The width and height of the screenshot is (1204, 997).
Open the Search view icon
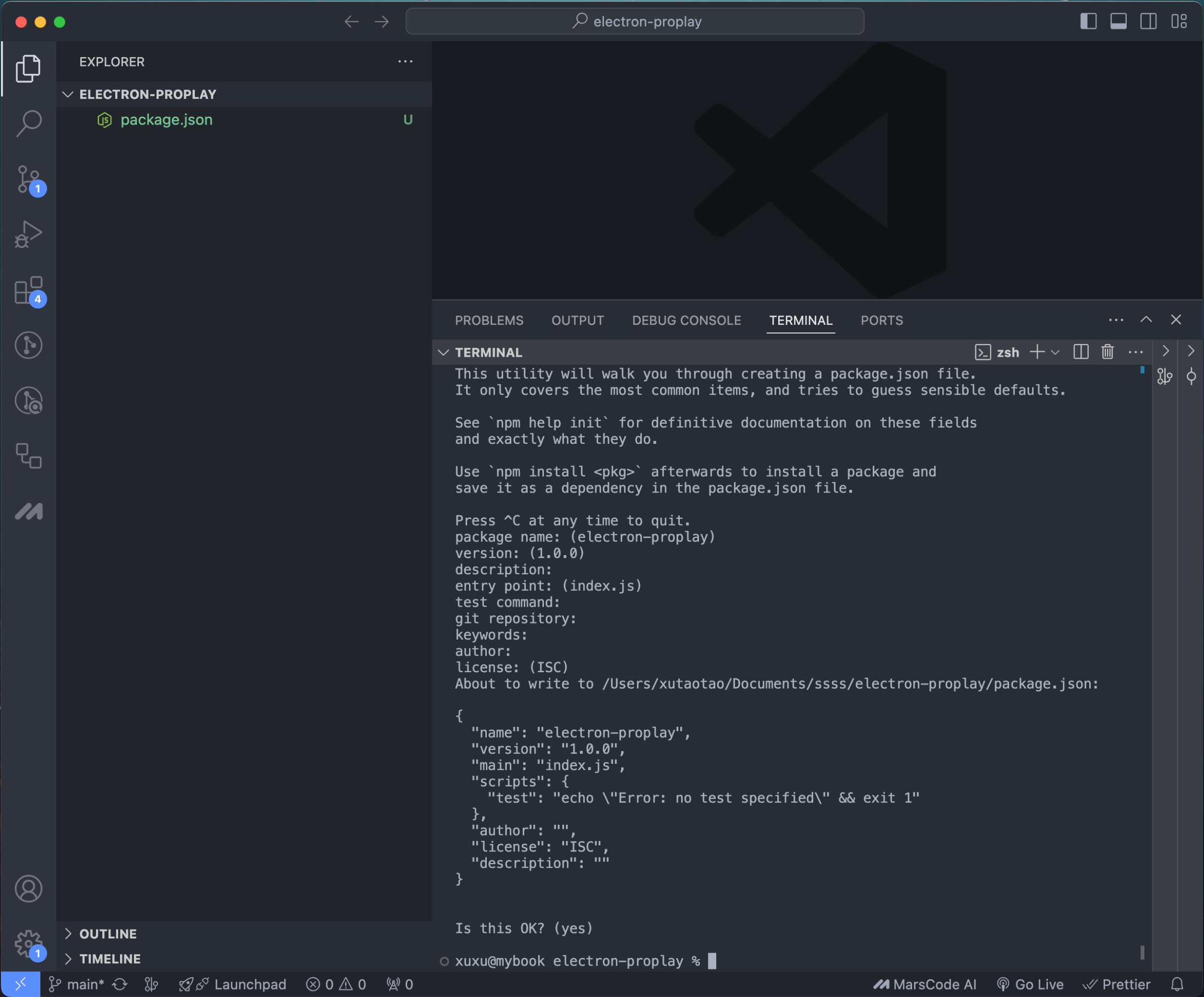click(28, 123)
